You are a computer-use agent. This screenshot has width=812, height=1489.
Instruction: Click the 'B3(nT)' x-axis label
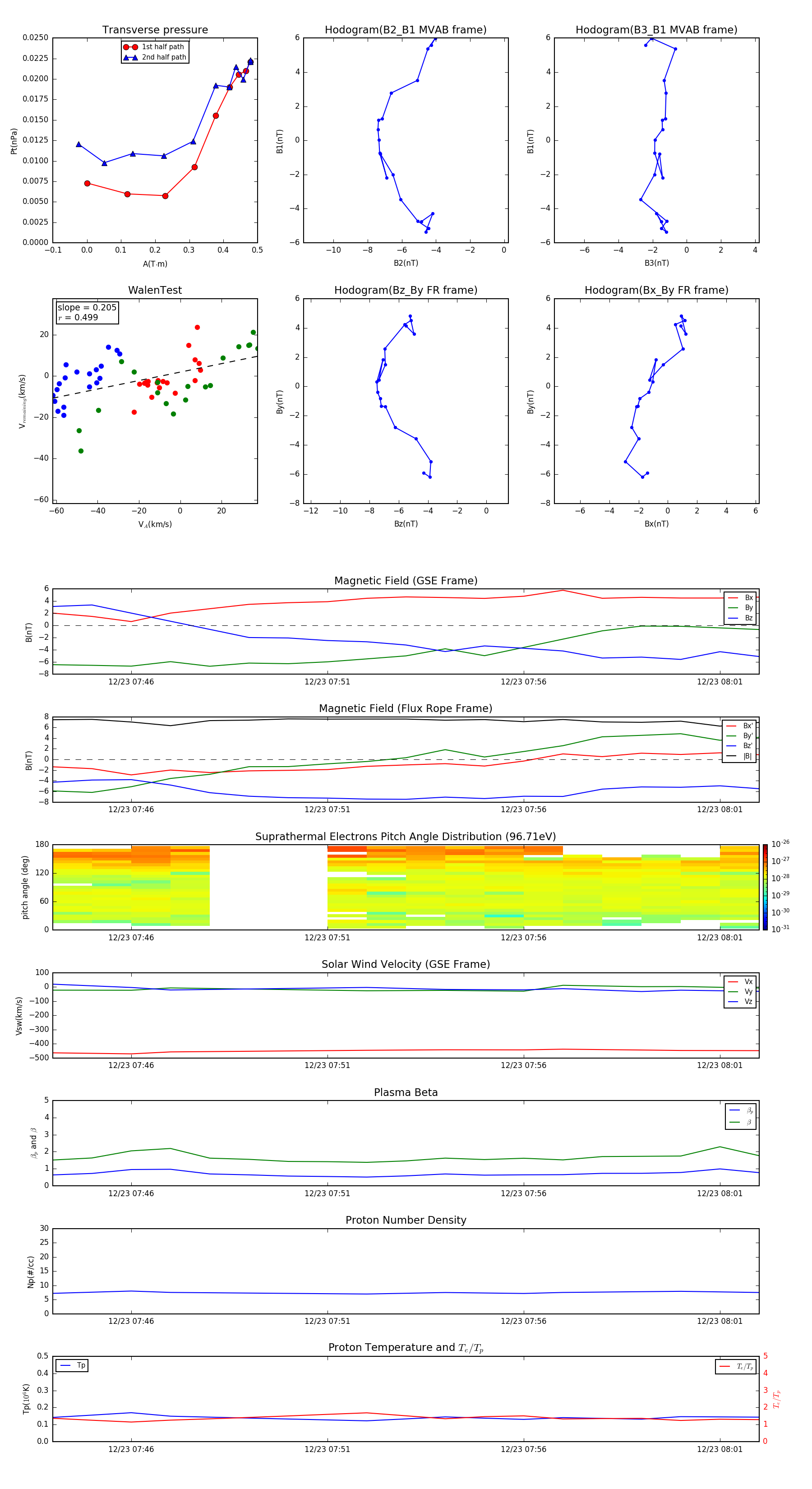point(656,263)
